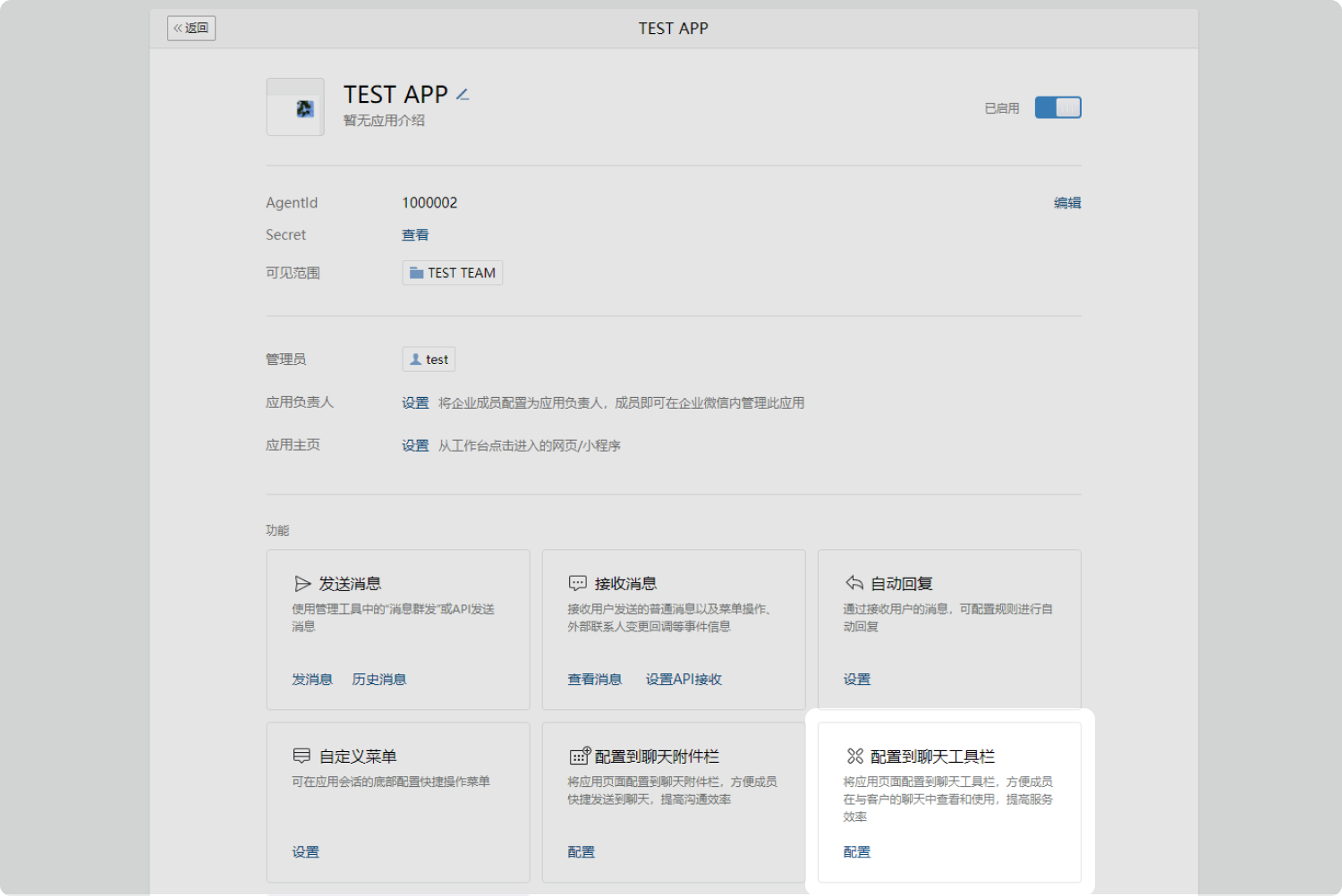The width and height of the screenshot is (1342, 896).
Task: Click 设置 link for 应用负责人
Action: (x=415, y=403)
